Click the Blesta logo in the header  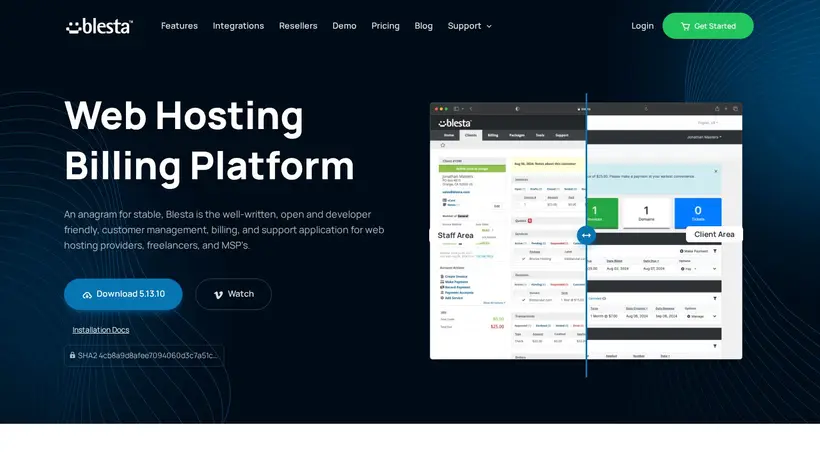(99, 26)
